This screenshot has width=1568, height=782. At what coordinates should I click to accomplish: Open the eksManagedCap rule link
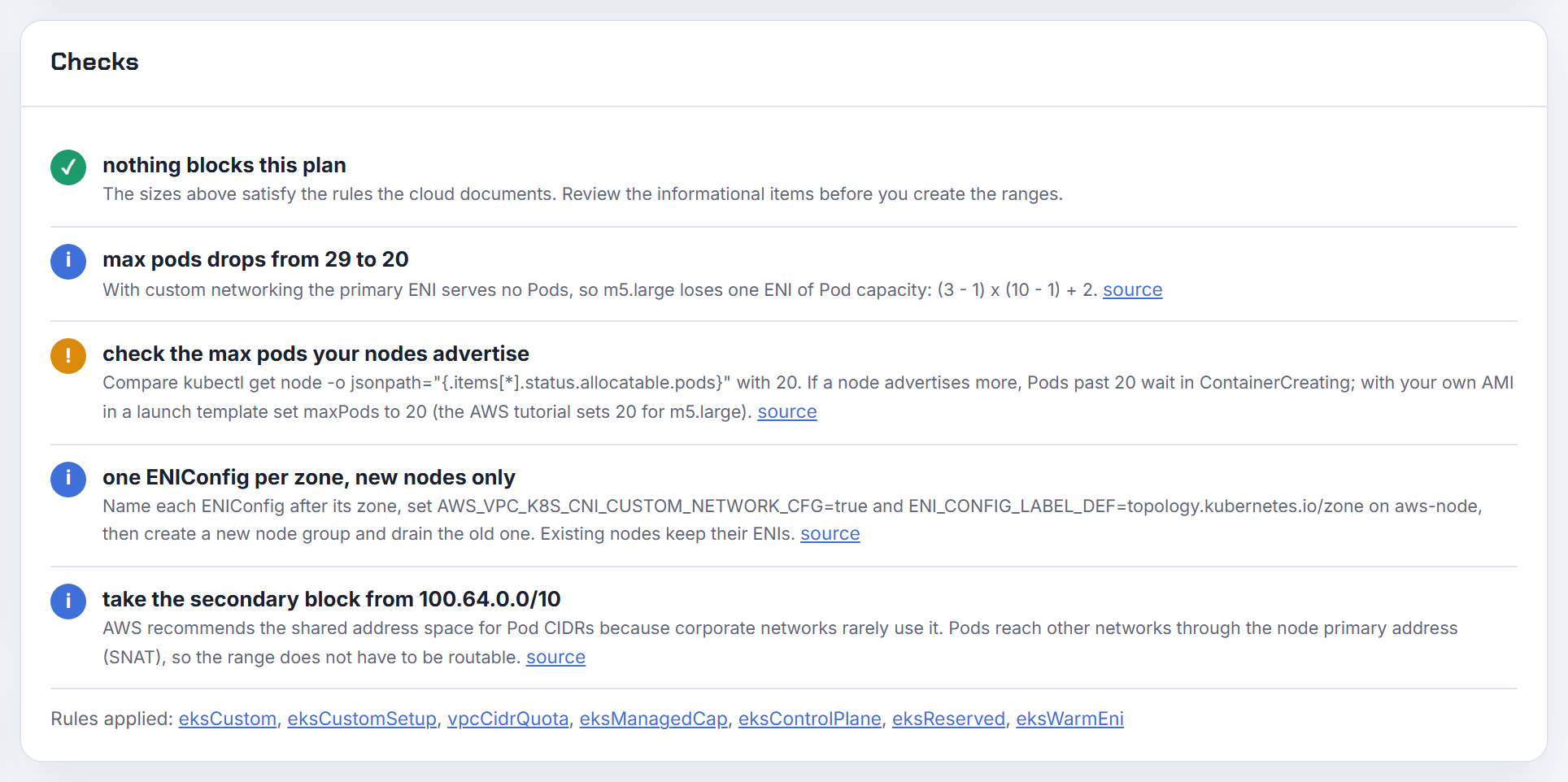coord(653,719)
